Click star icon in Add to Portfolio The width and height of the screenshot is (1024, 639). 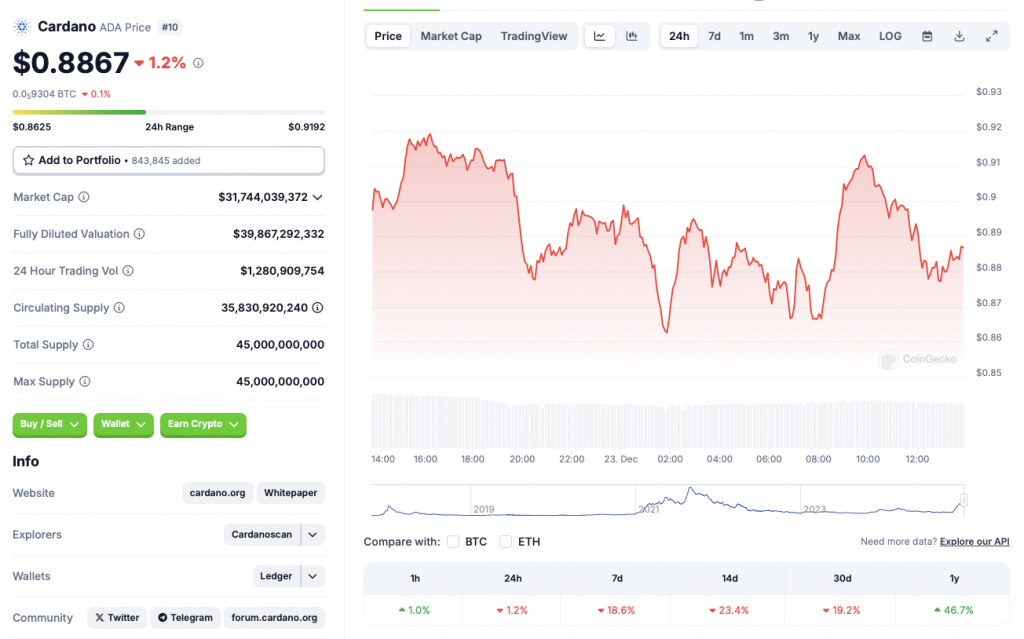tap(29, 160)
